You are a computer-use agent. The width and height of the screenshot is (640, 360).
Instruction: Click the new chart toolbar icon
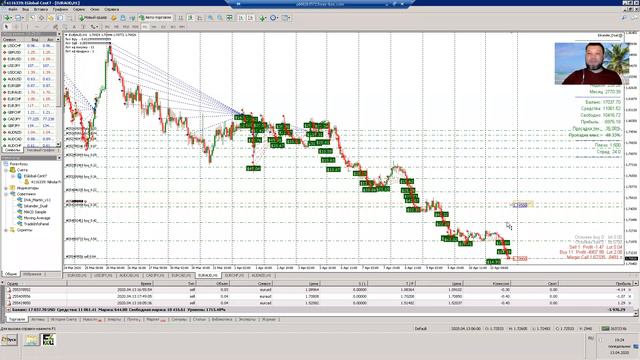click(x=7, y=18)
